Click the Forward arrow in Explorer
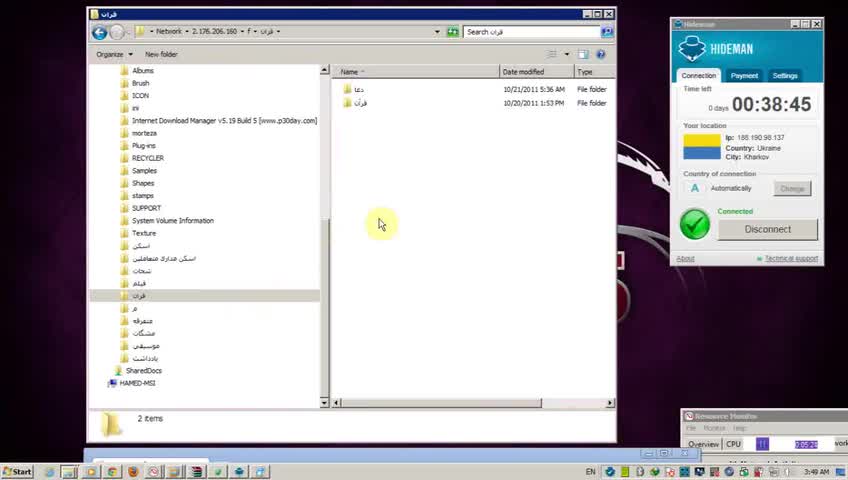 (117, 32)
